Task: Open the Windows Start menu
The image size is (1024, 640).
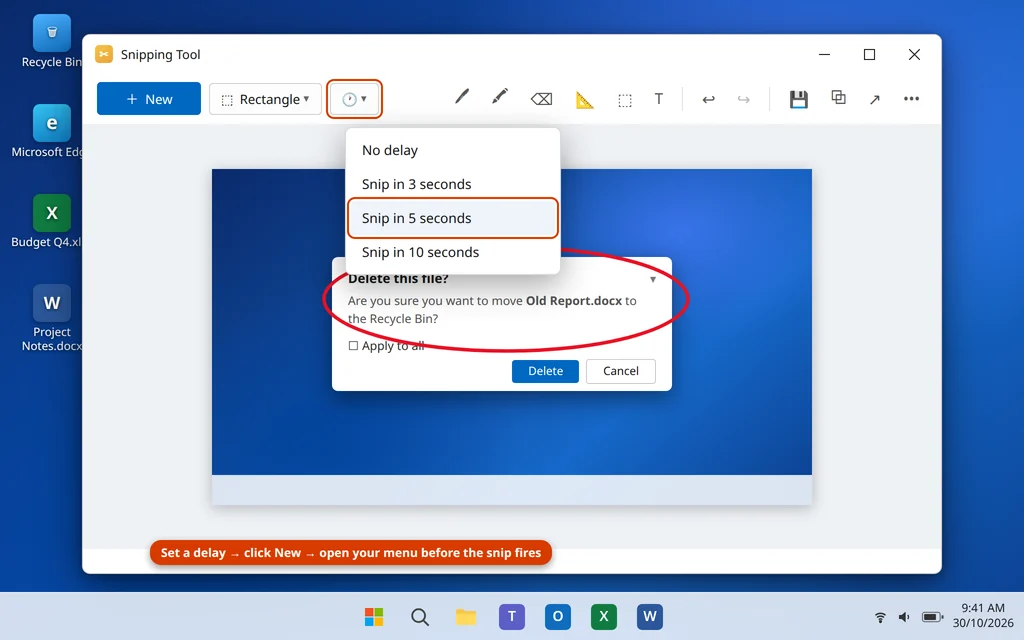Action: point(374,616)
